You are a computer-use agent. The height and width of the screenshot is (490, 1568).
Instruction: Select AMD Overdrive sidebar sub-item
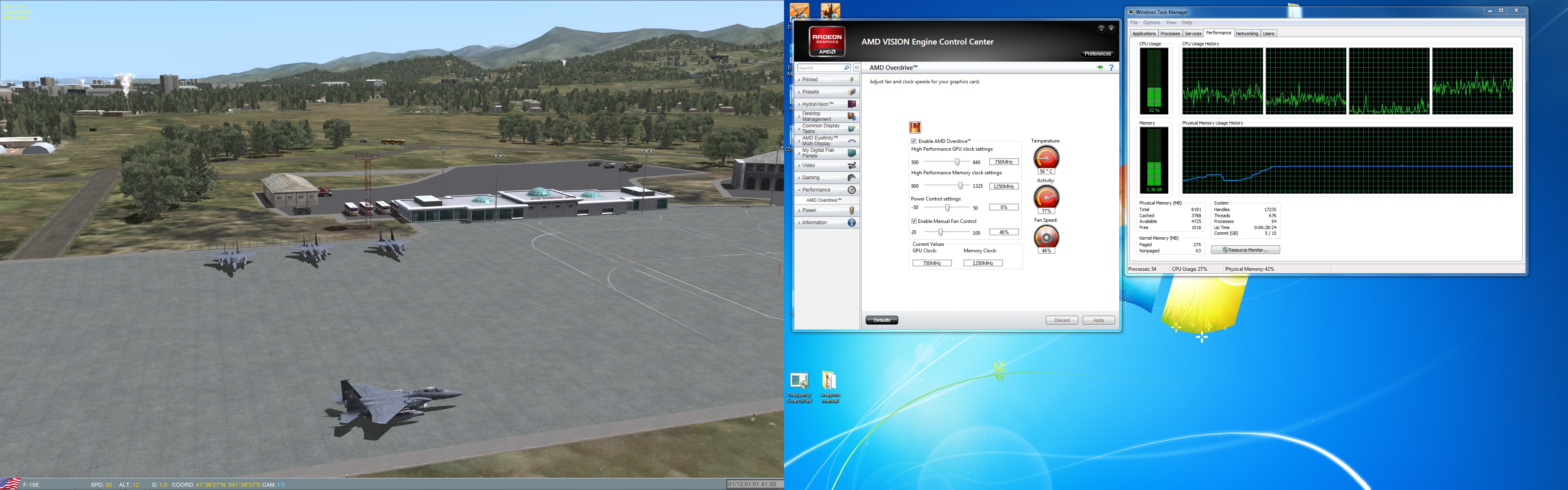[x=824, y=200]
